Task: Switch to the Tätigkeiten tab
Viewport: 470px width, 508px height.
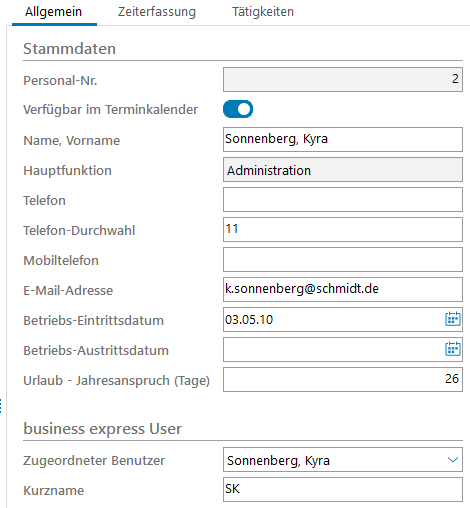Action: (263, 12)
